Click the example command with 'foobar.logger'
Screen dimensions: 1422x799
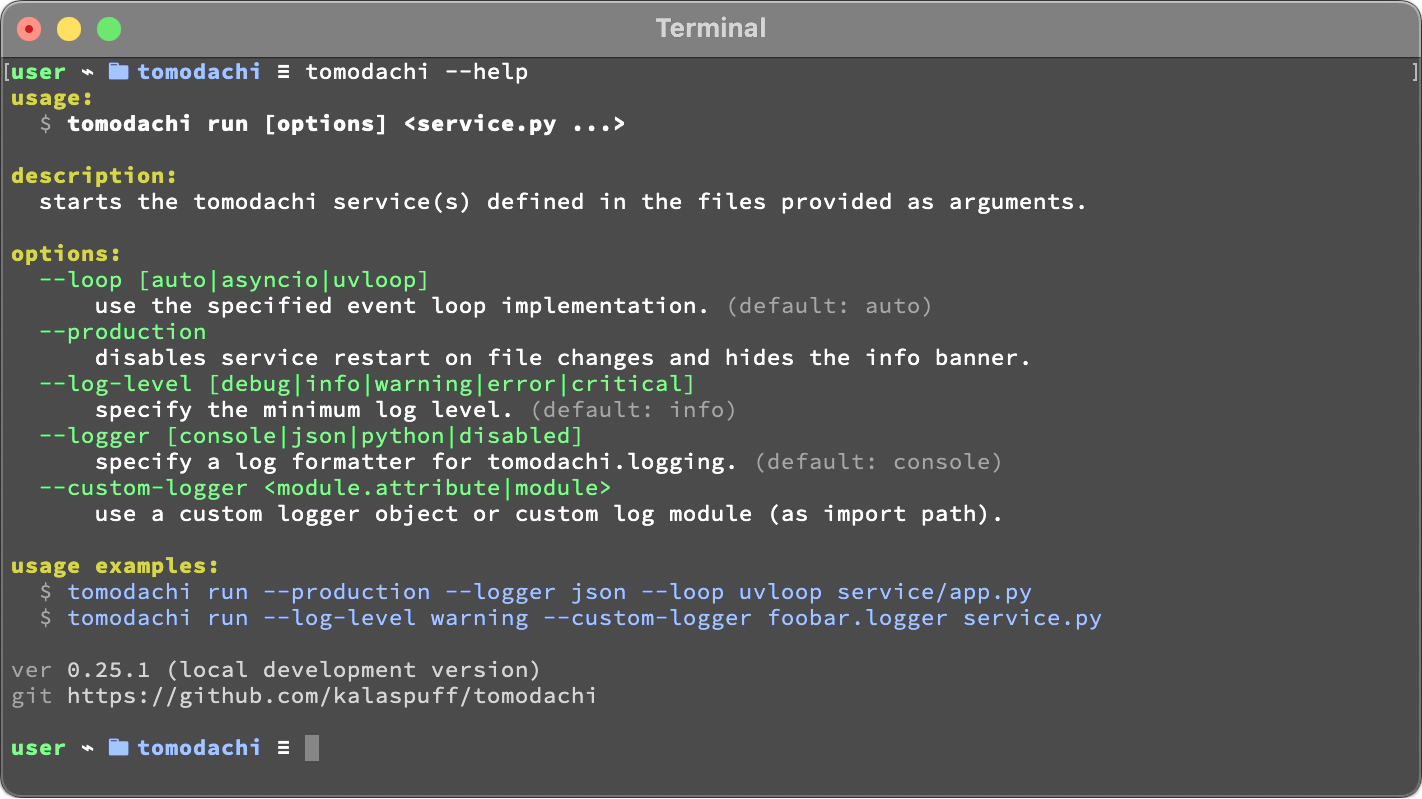click(x=584, y=618)
